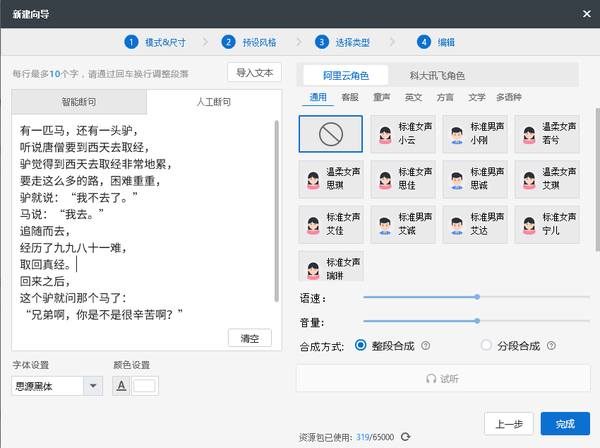Choose 温柔女声 思琪 voice

point(331,179)
